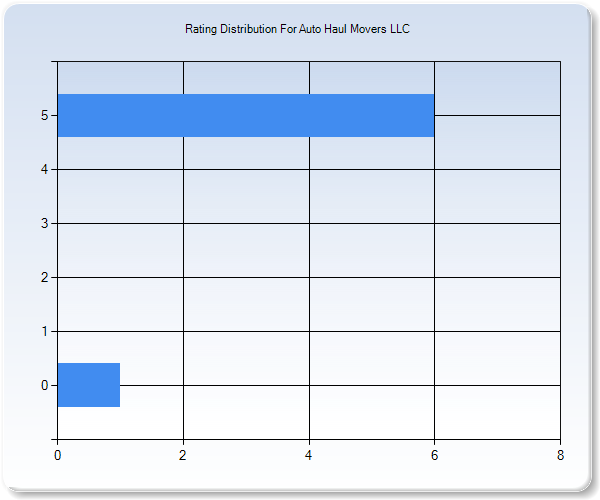The image size is (600, 500).
Task: Click the y-axis label 2
Action: click(x=45, y=277)
